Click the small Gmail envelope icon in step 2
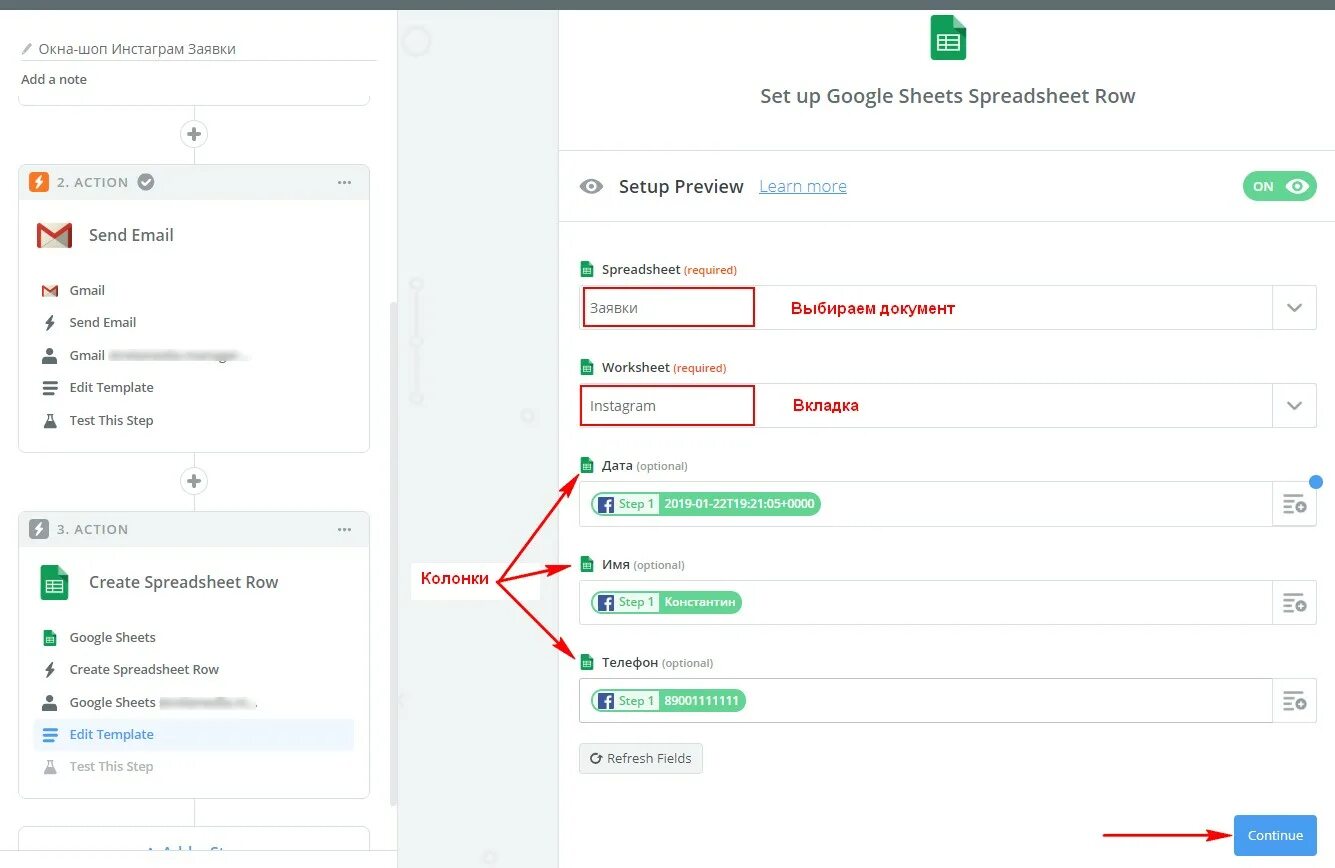This screenshot has height=868, width=1335. click(50, 290)
